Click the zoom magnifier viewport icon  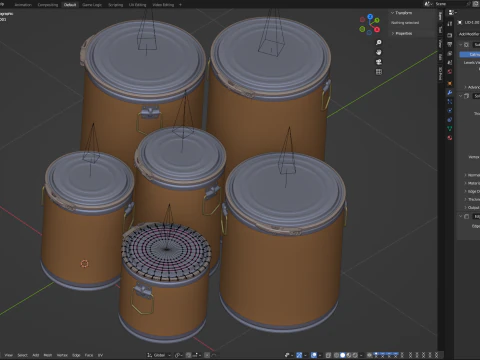point(379,42)
